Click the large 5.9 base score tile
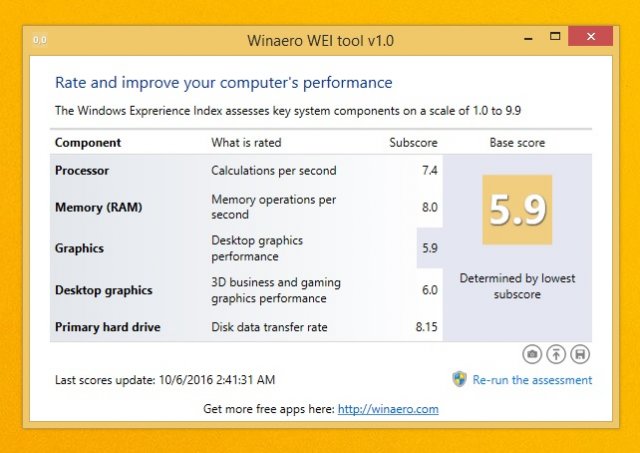Viewport: 640px width, 453px height. coord(517,210)
